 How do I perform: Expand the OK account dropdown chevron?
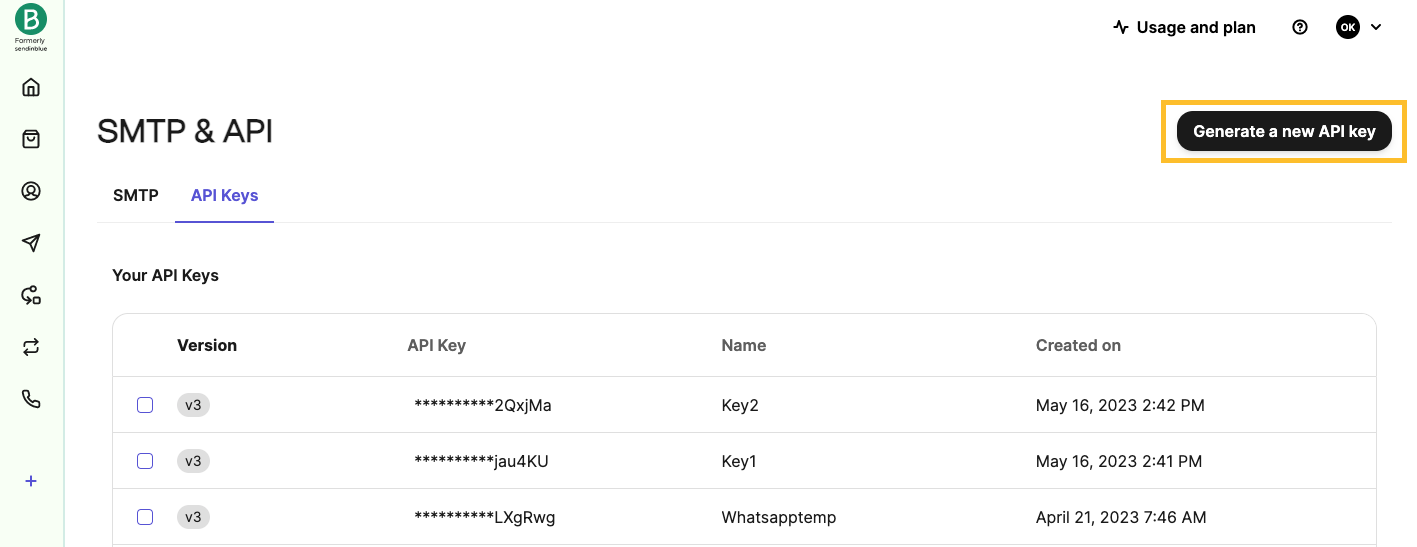coord(1376,28)
